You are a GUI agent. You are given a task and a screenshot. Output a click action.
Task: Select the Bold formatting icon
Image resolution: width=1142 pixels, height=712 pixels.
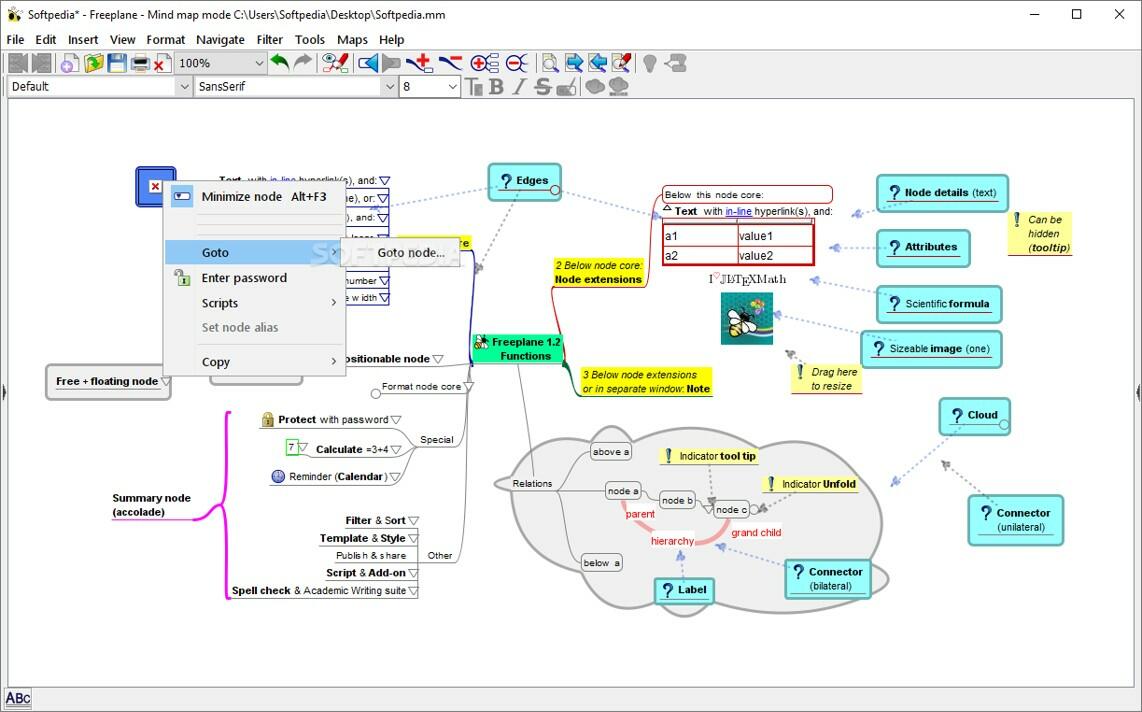click(x=497, y=86)
